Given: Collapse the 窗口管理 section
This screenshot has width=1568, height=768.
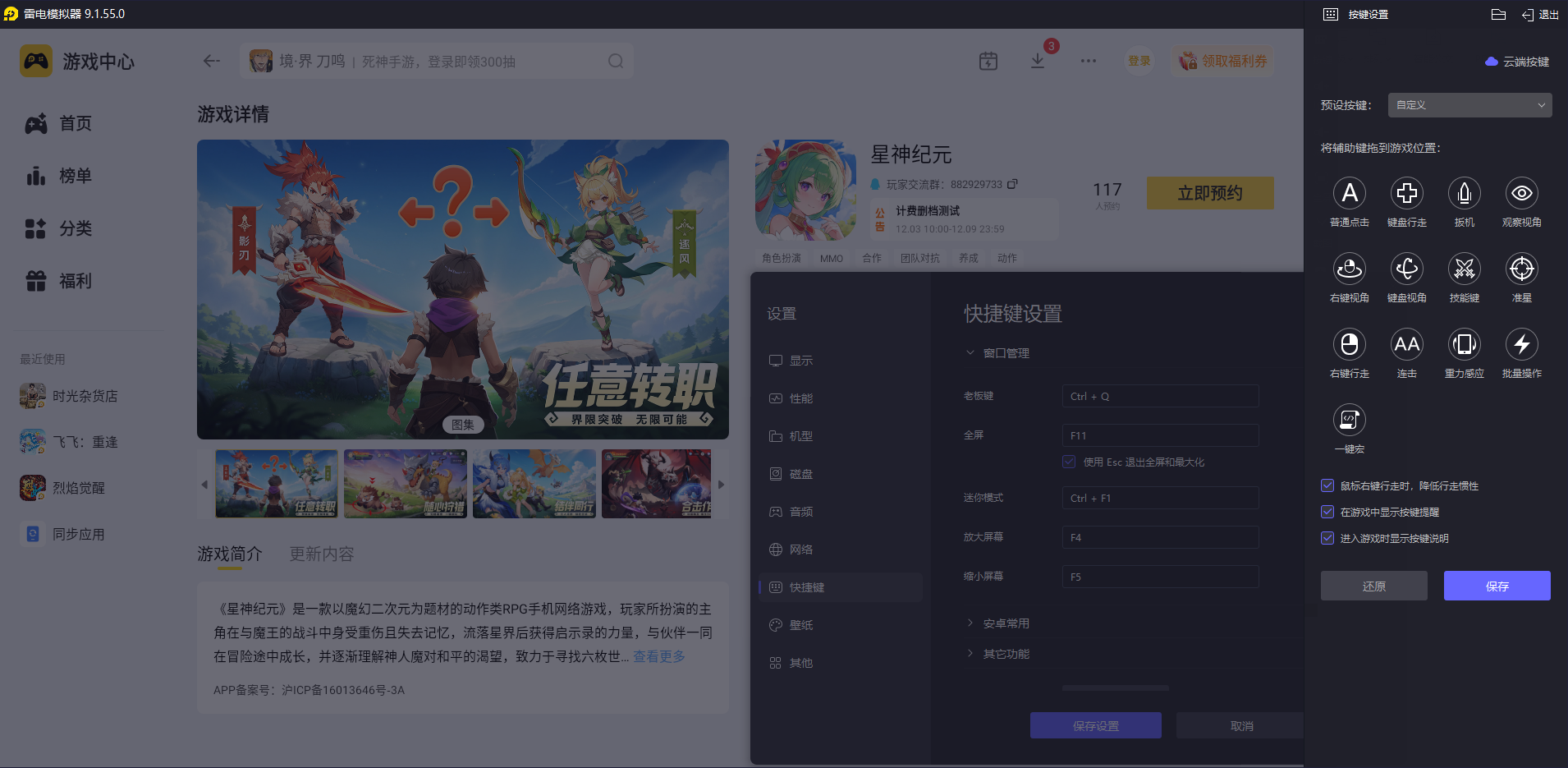Looking at the screenshot, I should point(970,352).
